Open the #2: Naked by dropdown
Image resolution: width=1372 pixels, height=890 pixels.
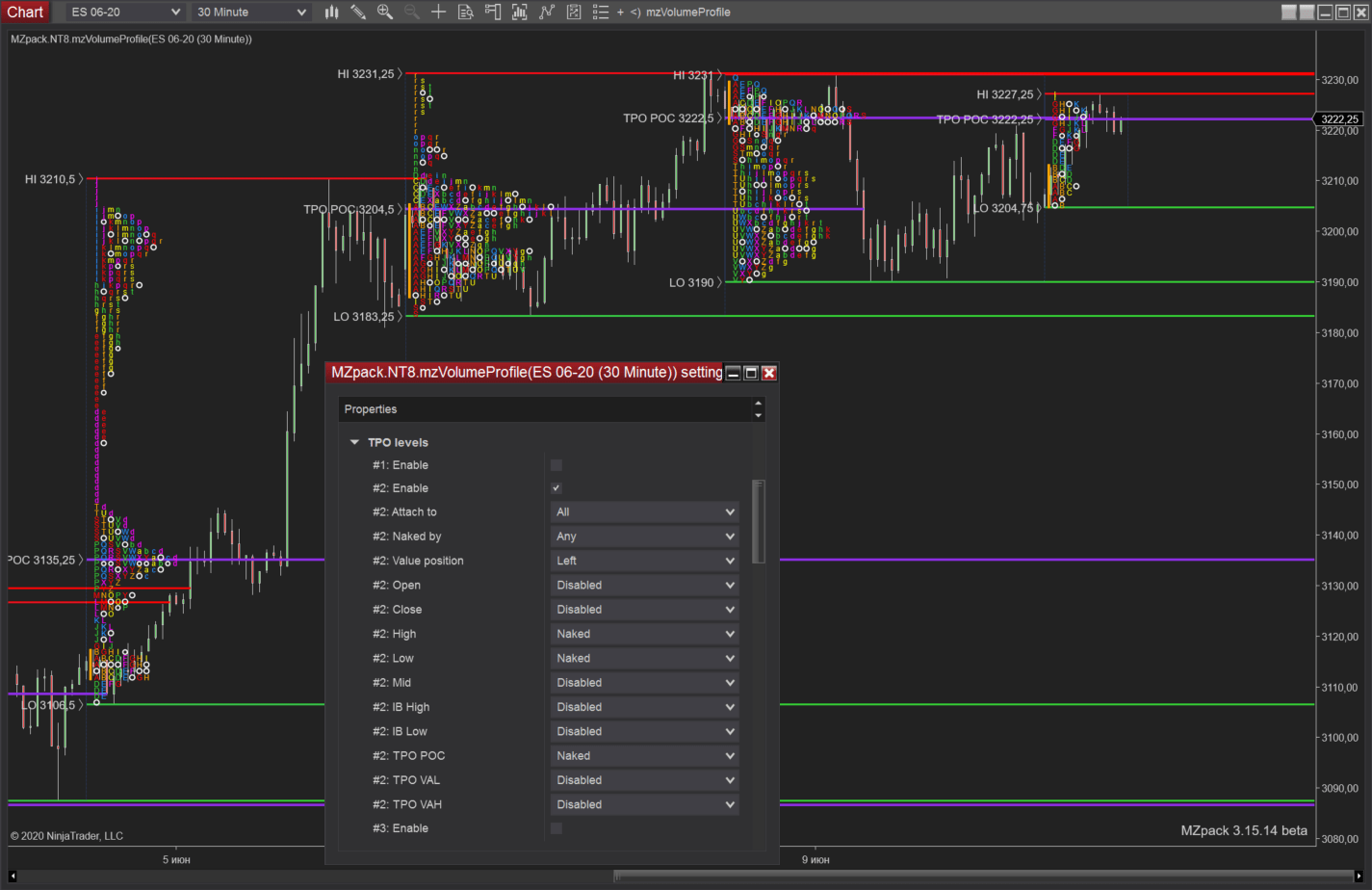(x=645, y=537)
